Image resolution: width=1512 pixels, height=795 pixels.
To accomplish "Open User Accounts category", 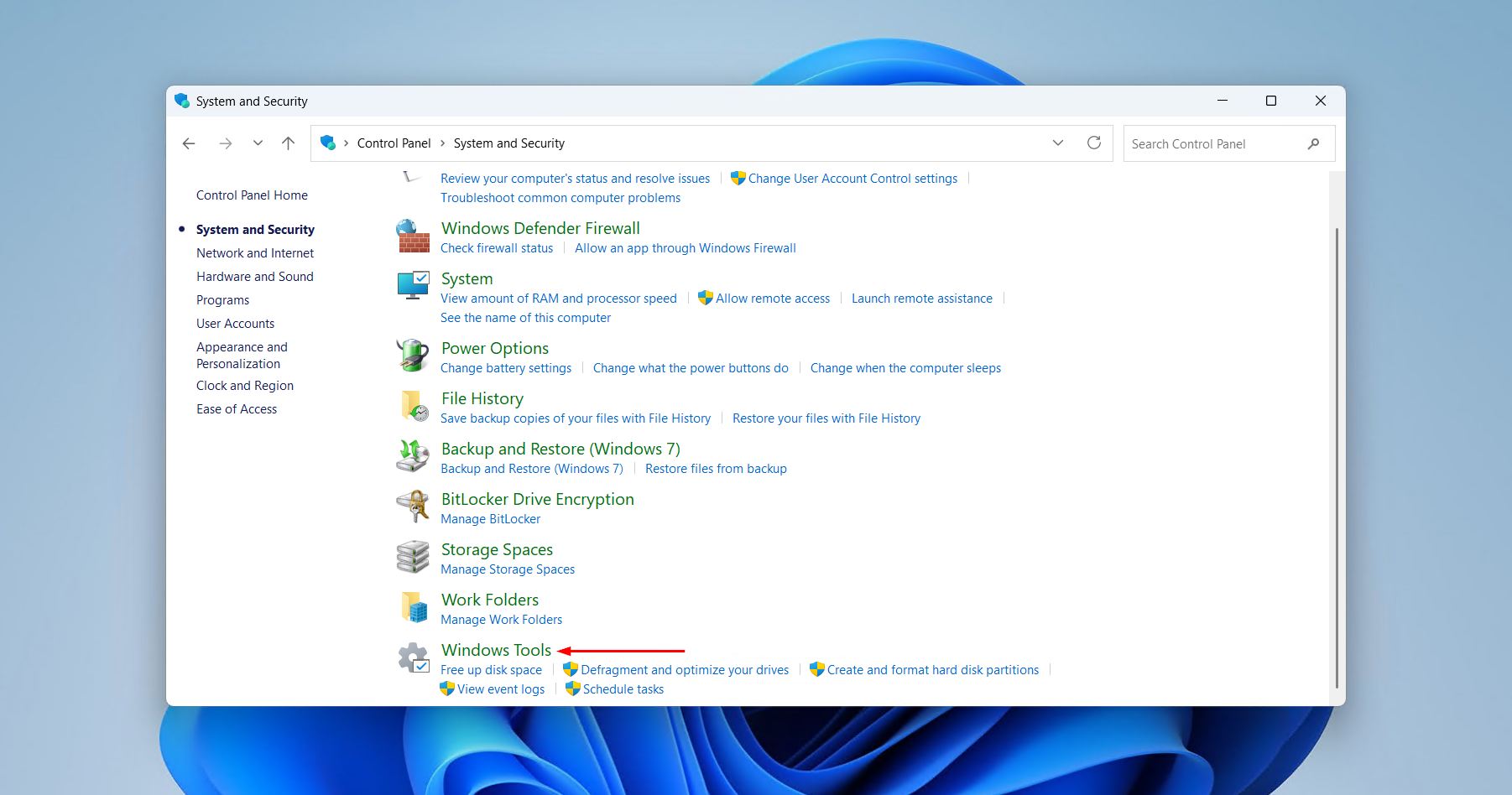I will (235, 324).
